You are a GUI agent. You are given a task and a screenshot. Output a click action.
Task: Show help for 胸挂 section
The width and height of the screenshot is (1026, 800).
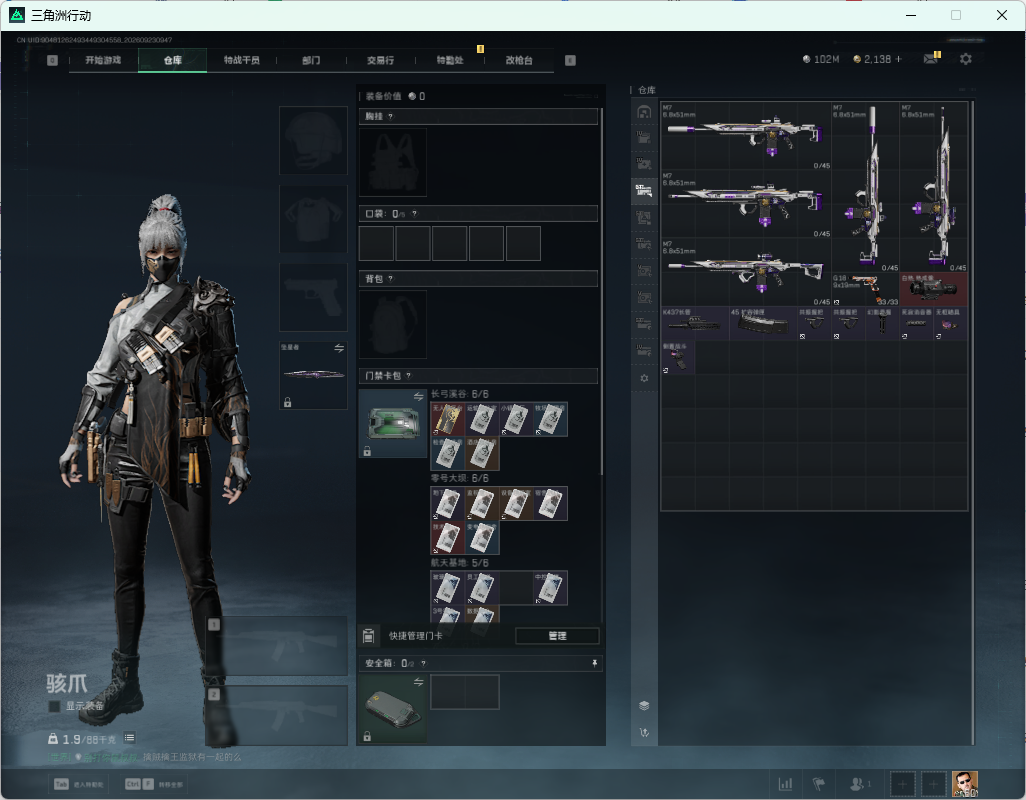click(391, 116)
